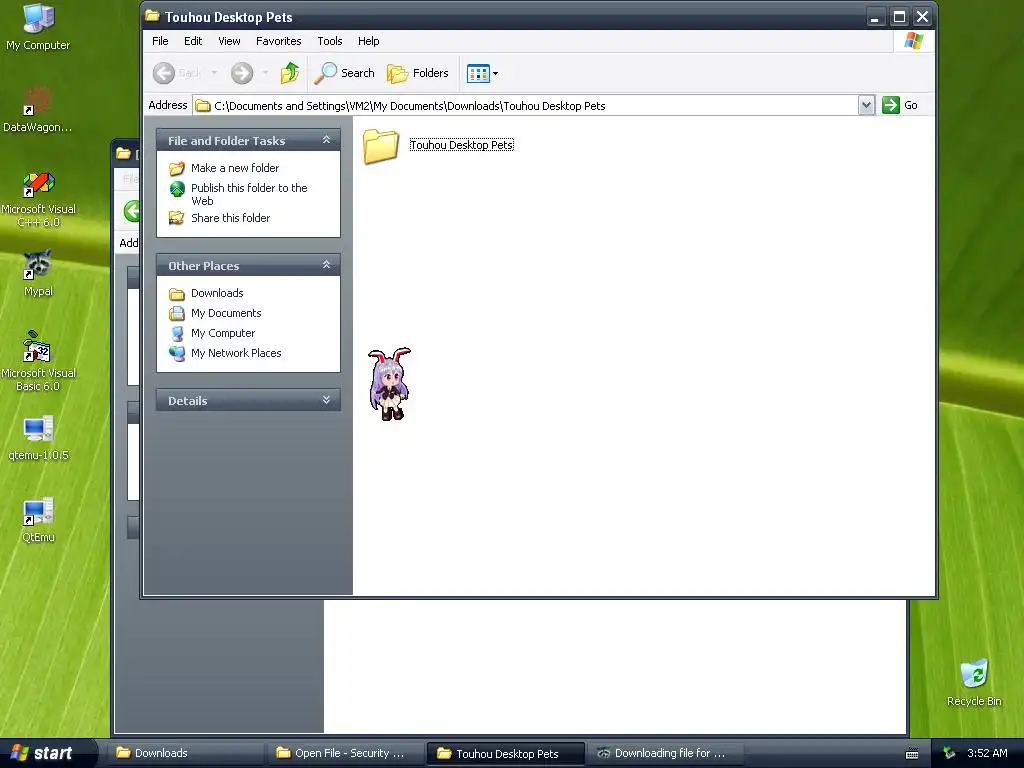Click the Windows flag logo in menu bar
This screenshot has height=768, width=1024.
coord(914,41)
